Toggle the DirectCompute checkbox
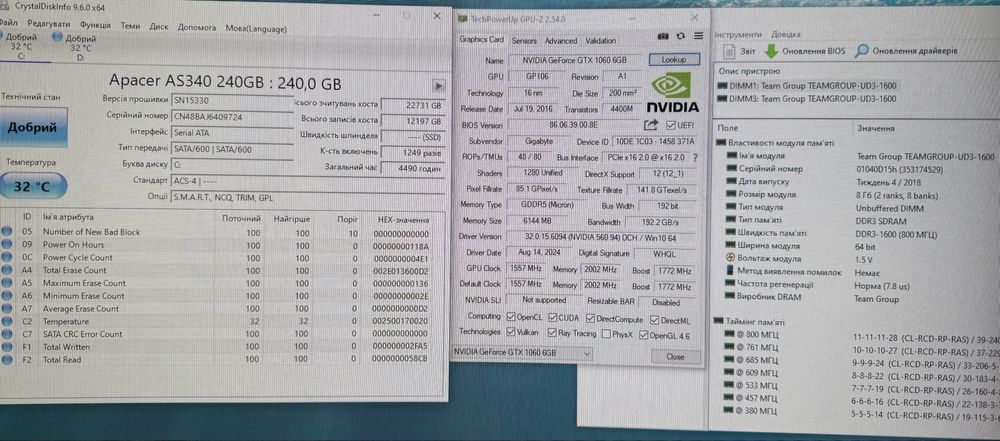This screenshot has height=441, width=1000. [x=591, y=318]
